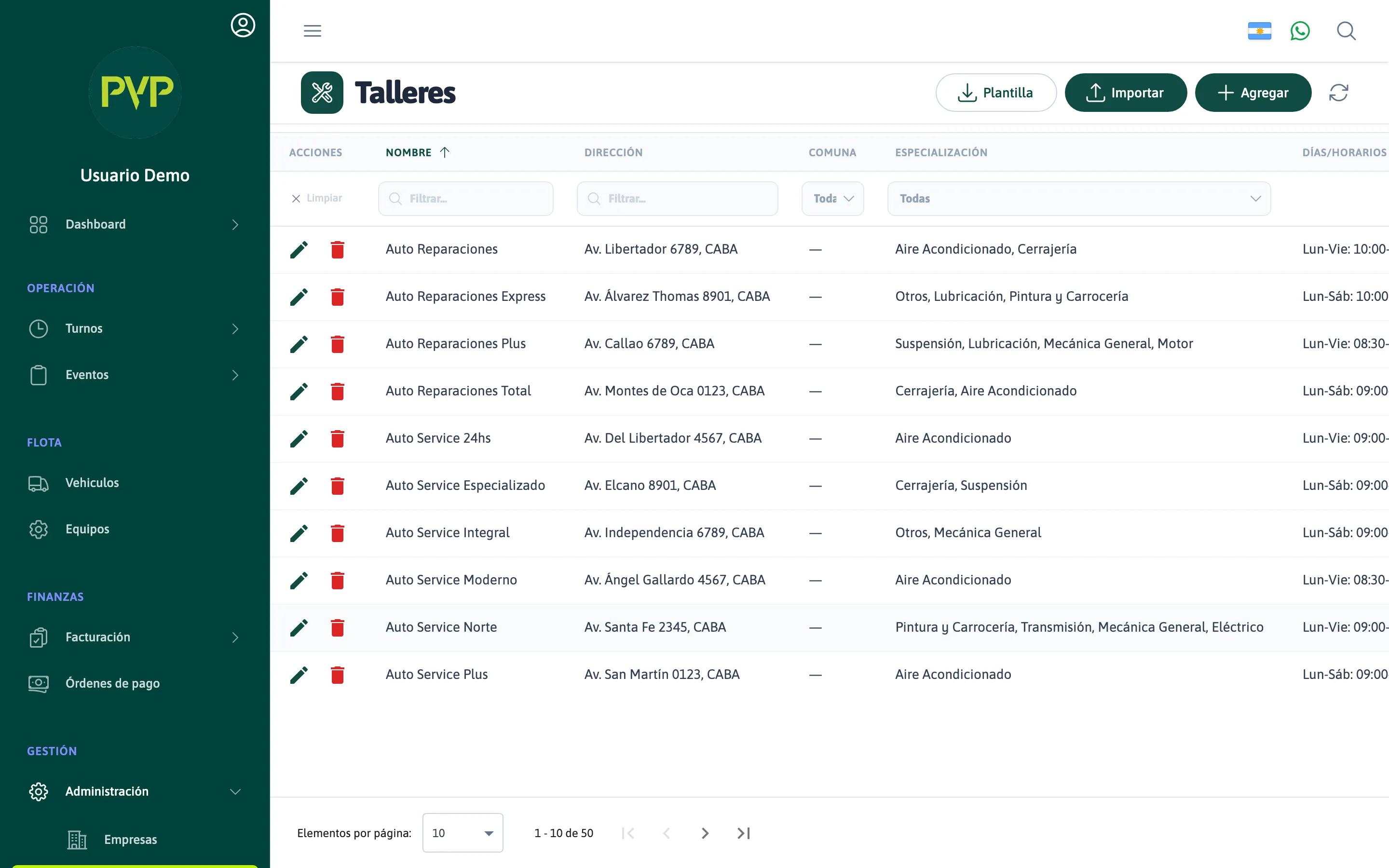The height and width of the screenshot is (868, 1389).
Task: Click the Argentina flag language icon
Action: pyautogui.click(x=1259, y=30)
